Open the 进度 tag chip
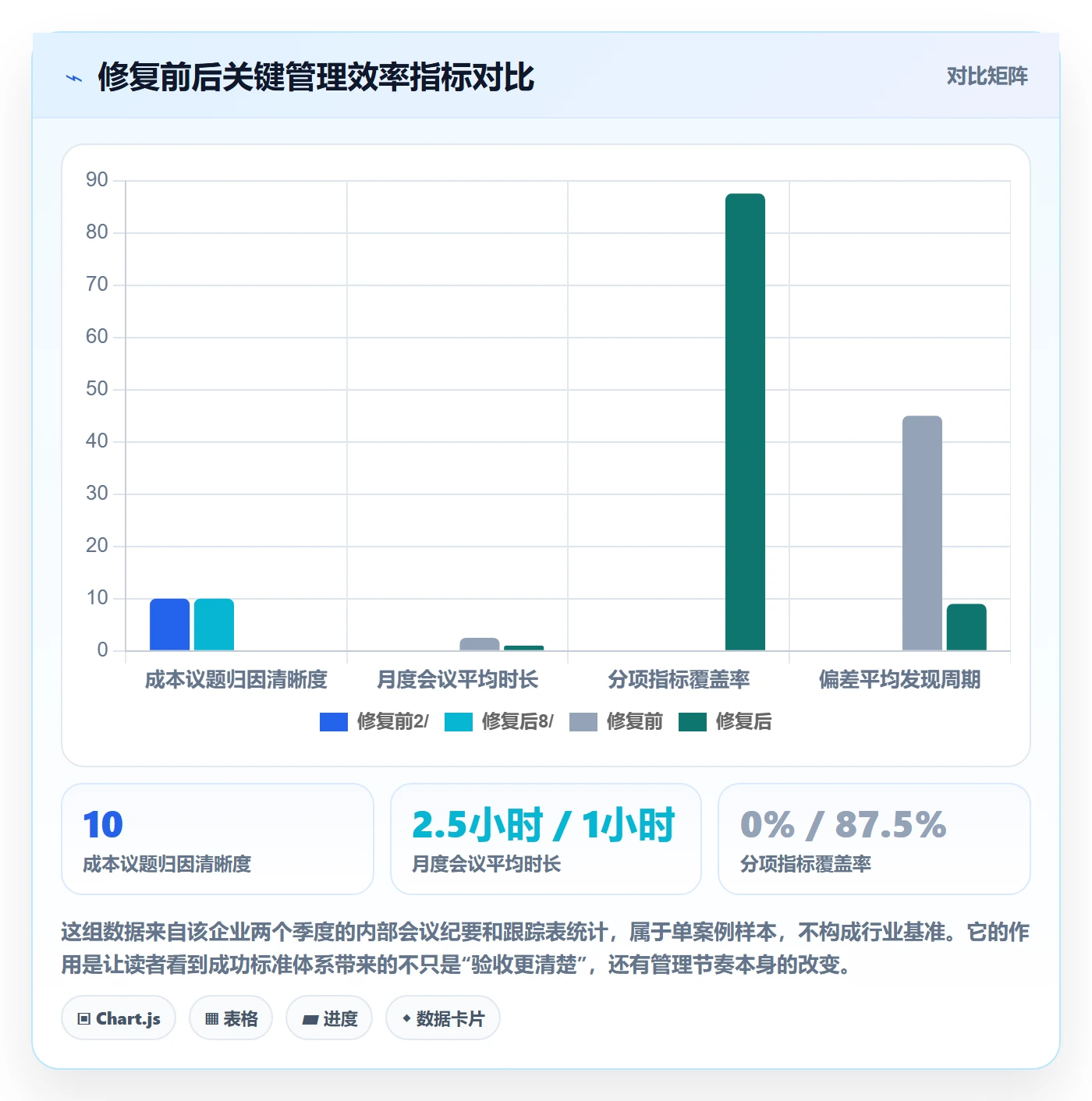1092x1101 pixels. click(329, 1018)
